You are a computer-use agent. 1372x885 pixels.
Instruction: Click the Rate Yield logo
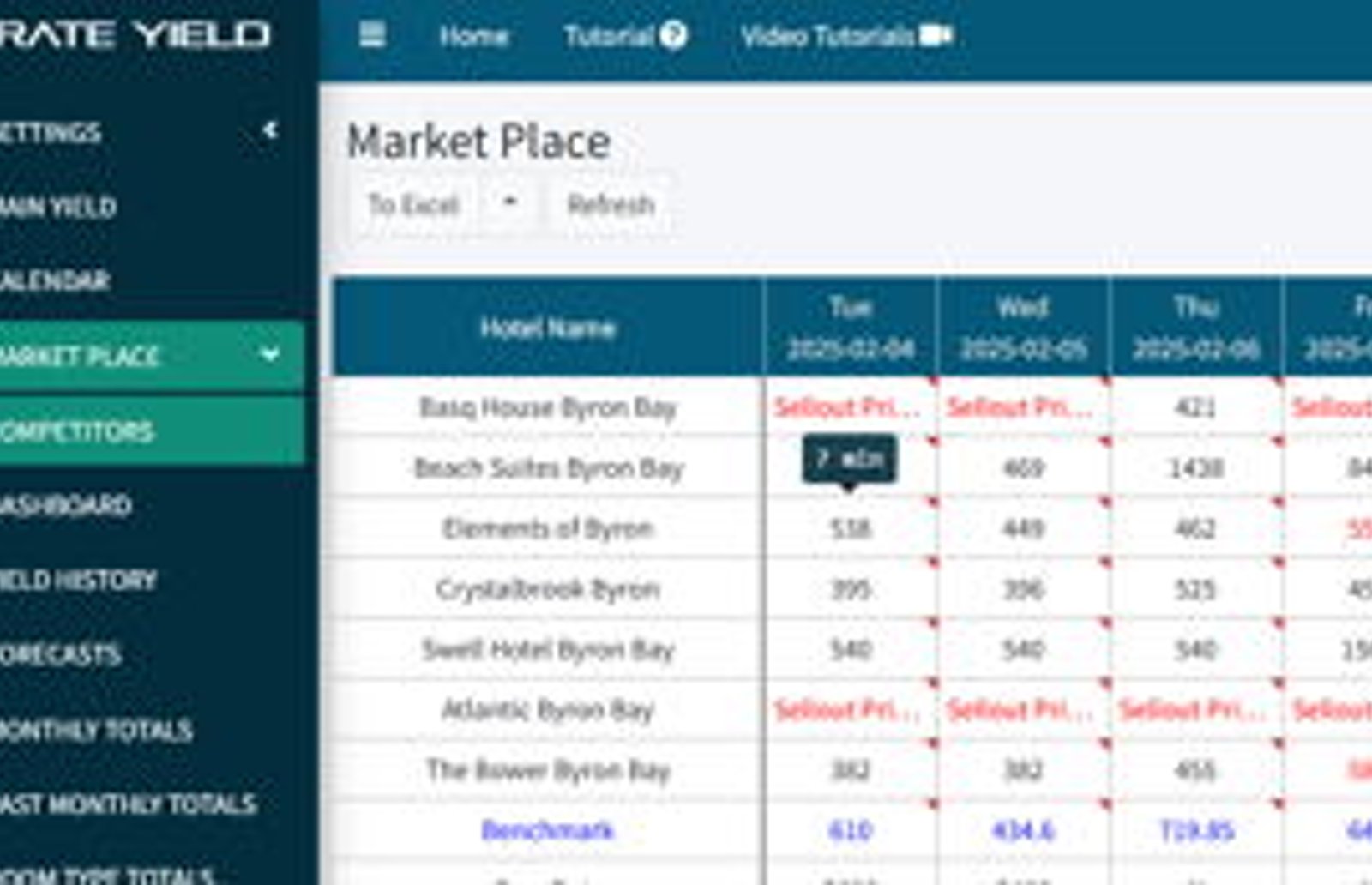coord(135,34)
